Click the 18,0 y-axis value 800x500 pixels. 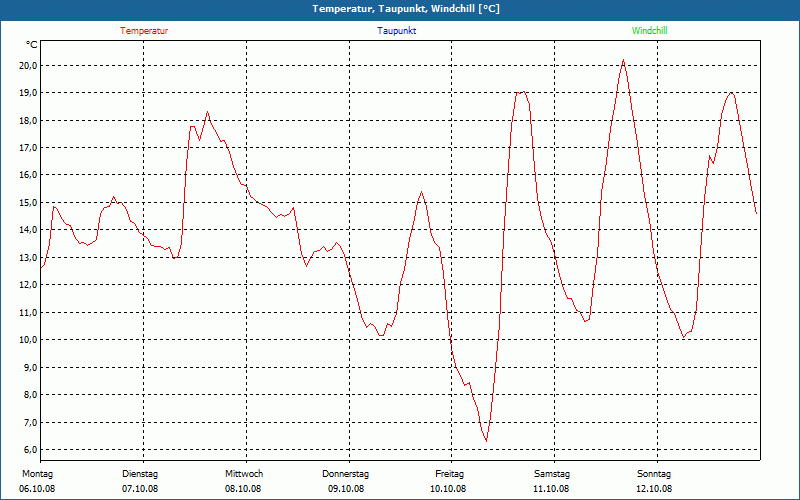point(28,120)
